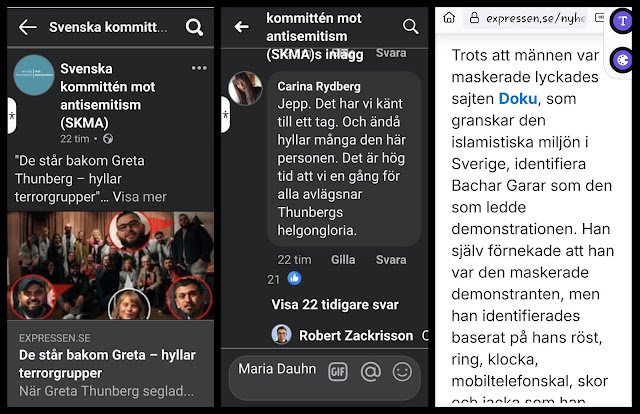The image size is (640, 414).
Task: Expand post text with Visa mer
Action: tap(140, 197)
